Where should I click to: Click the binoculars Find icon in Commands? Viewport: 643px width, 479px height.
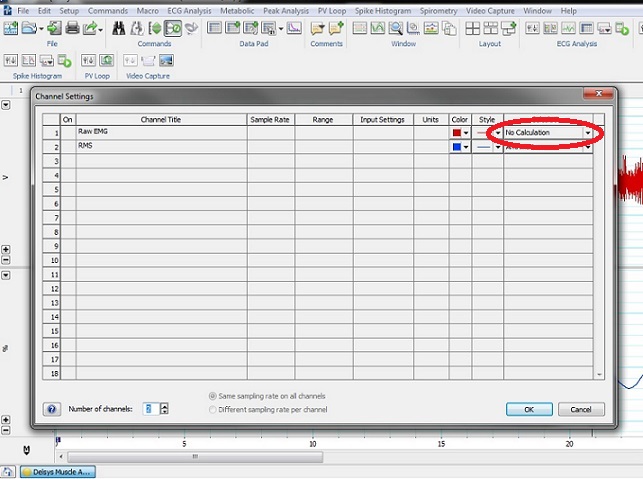pyautogui.click(x=119, y=28)
